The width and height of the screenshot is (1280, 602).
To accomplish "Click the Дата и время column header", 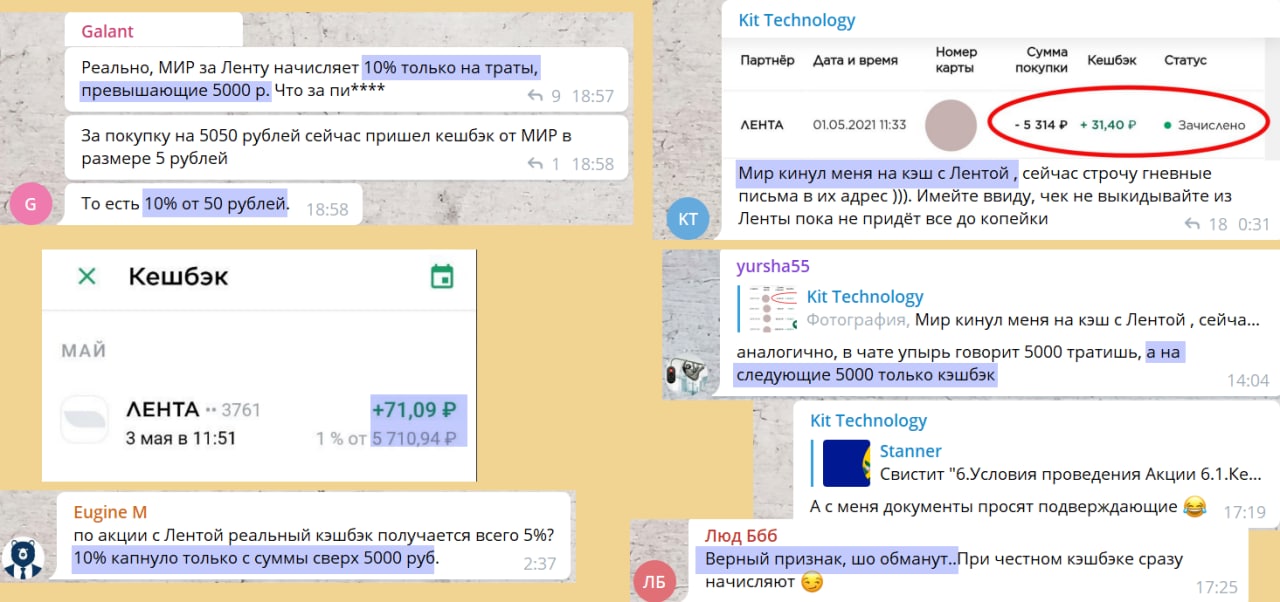I will point(854,60).
